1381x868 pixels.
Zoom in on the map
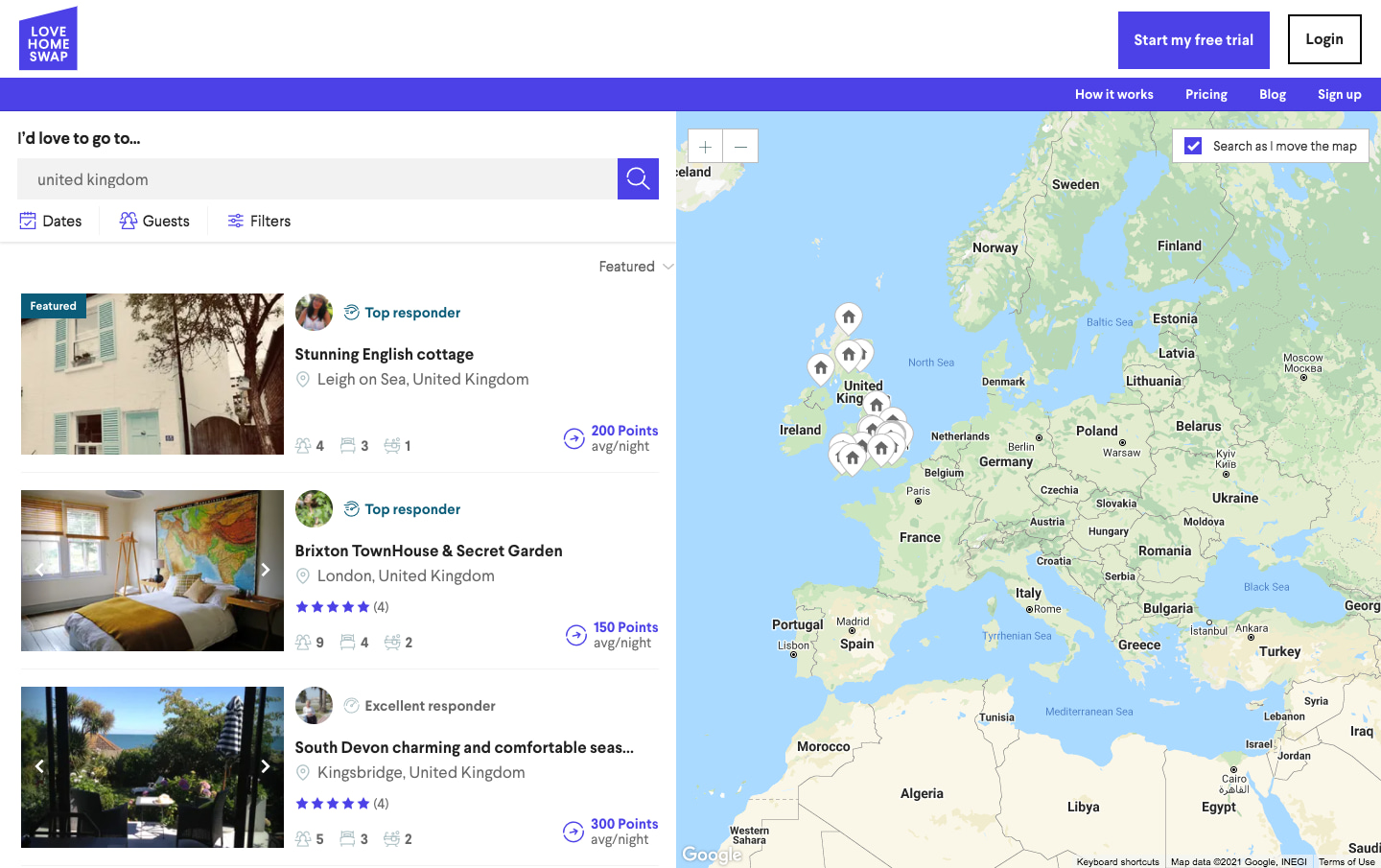point(705,146)
